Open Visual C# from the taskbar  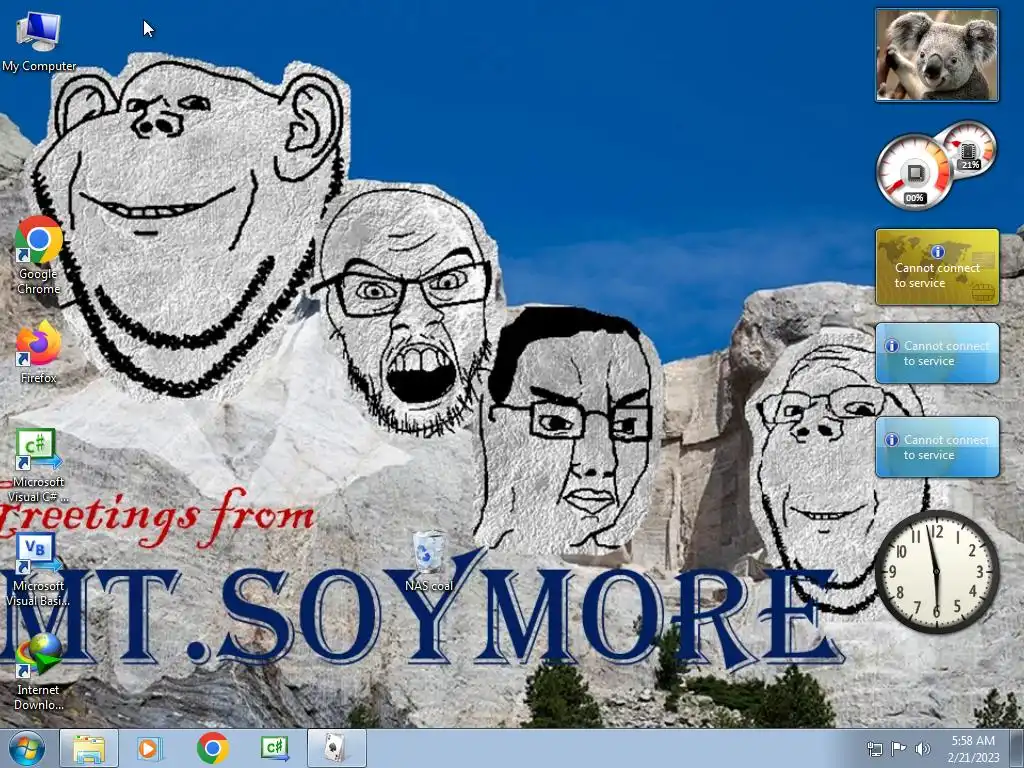(x=274, y=748)
